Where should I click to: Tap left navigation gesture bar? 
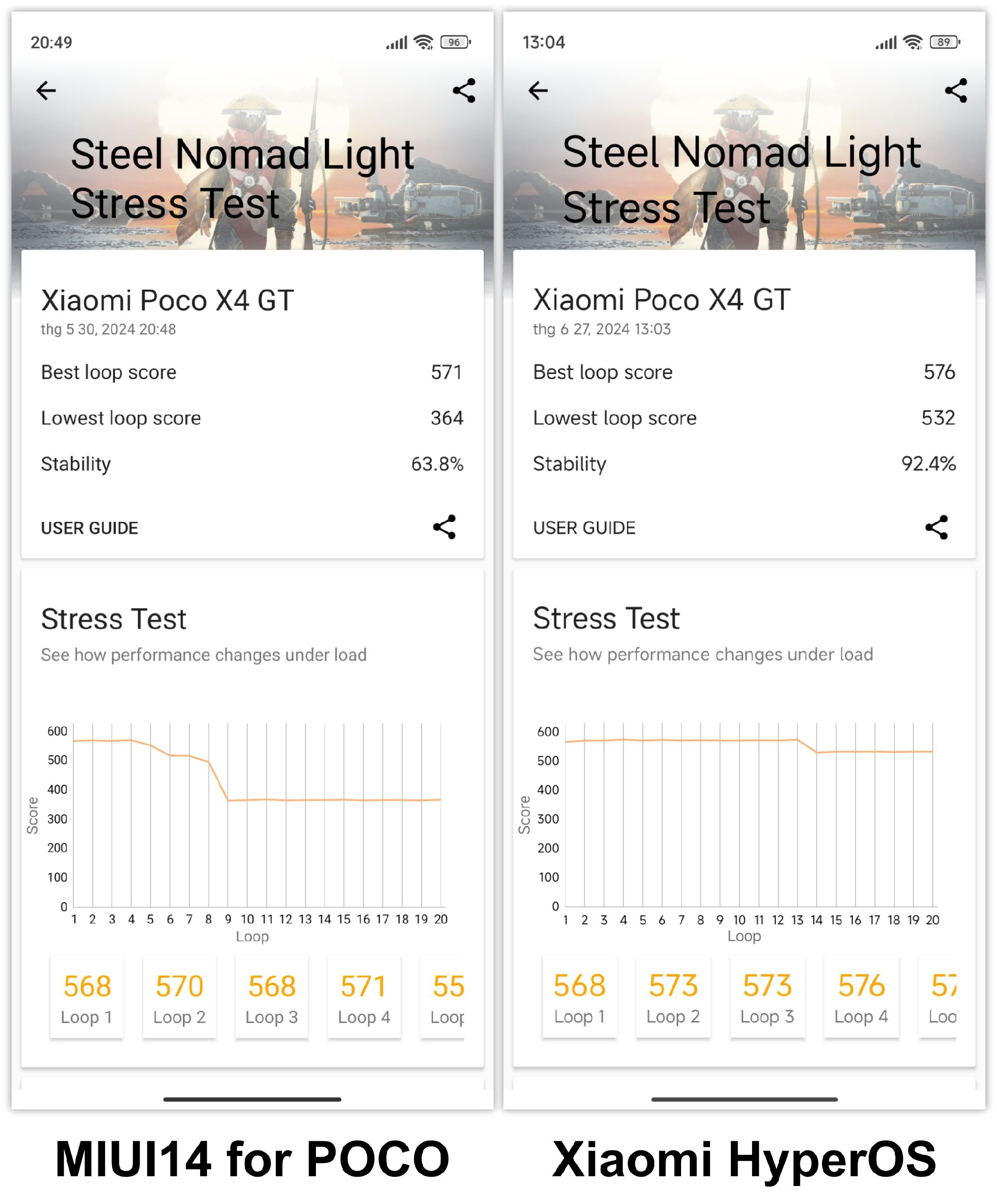click(252, 1099)
